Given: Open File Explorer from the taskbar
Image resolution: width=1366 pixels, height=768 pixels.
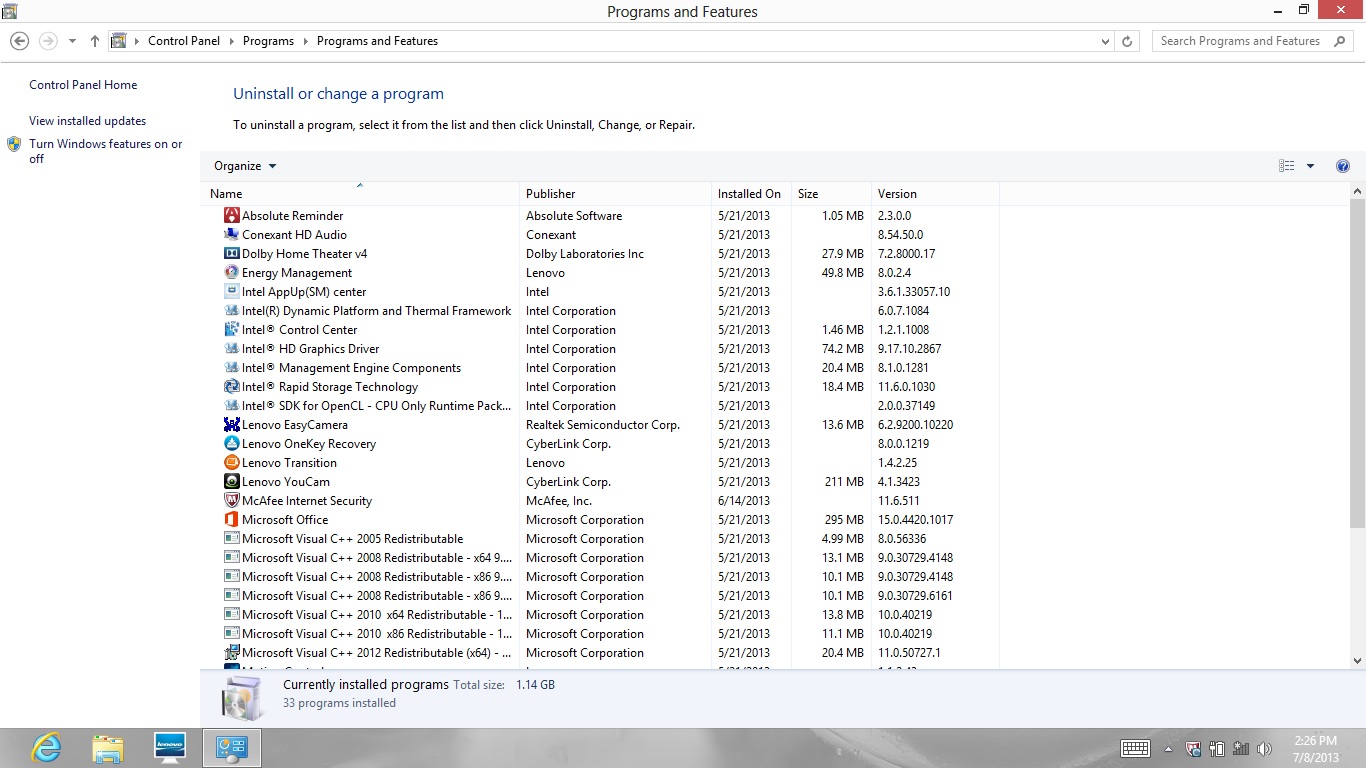Looking at the screenshot, I should tap(108, 748).
